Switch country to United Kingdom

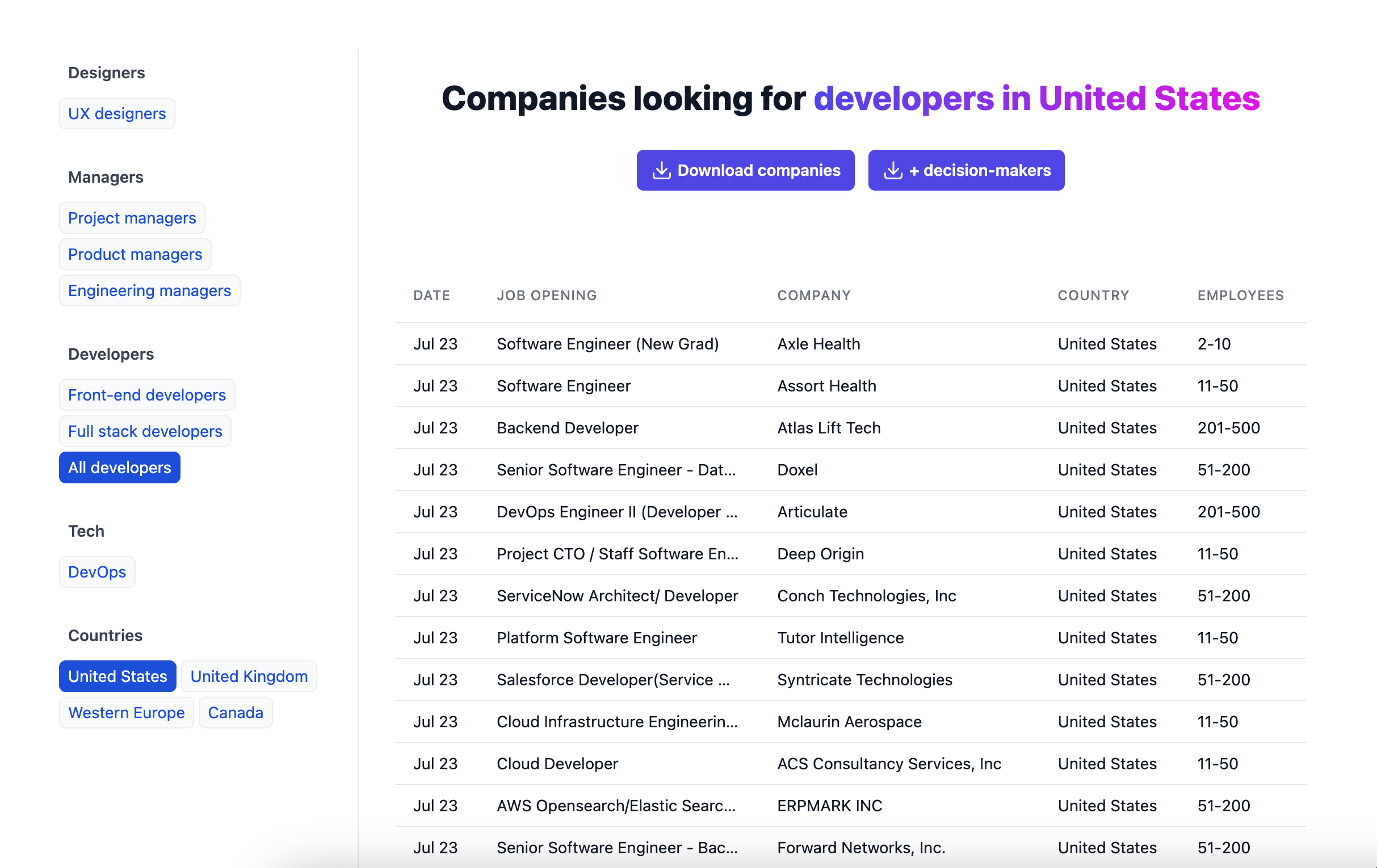(x=249, y=677)
